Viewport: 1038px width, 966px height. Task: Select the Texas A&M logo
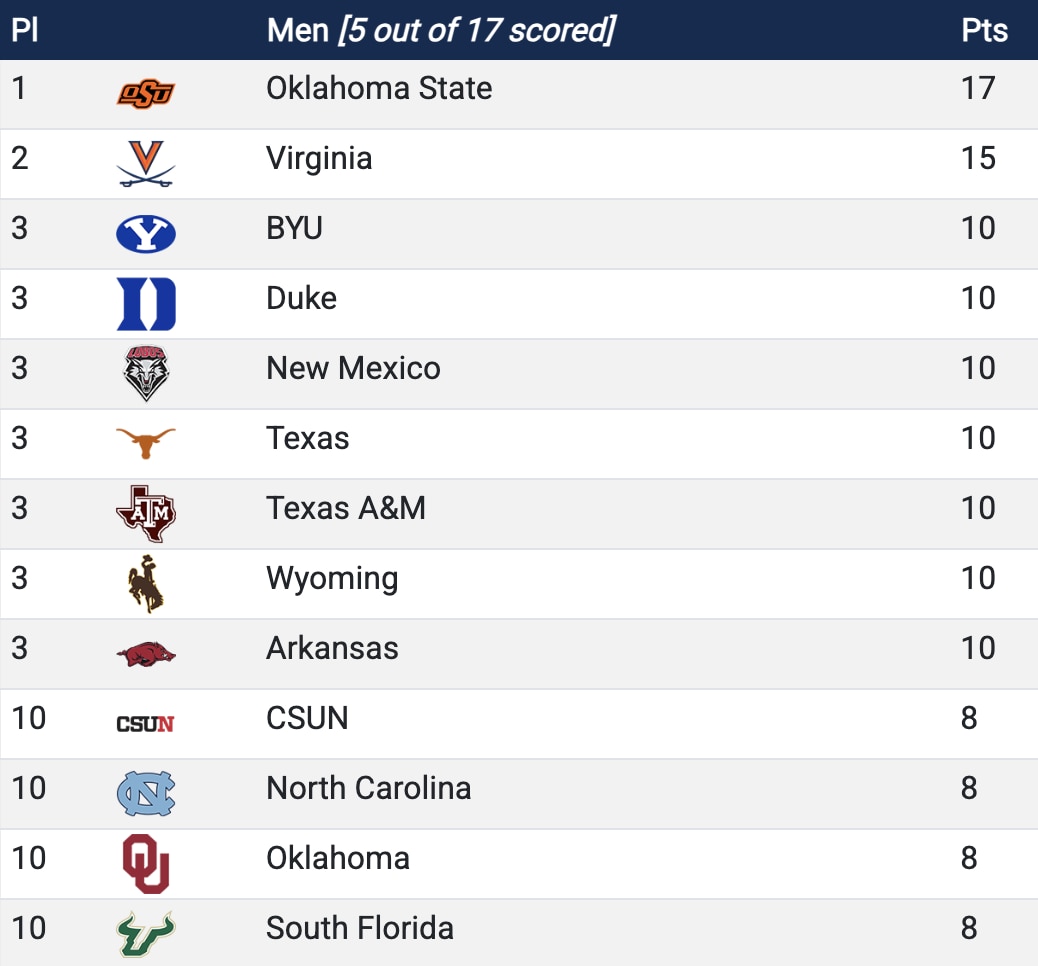point(146,514)
